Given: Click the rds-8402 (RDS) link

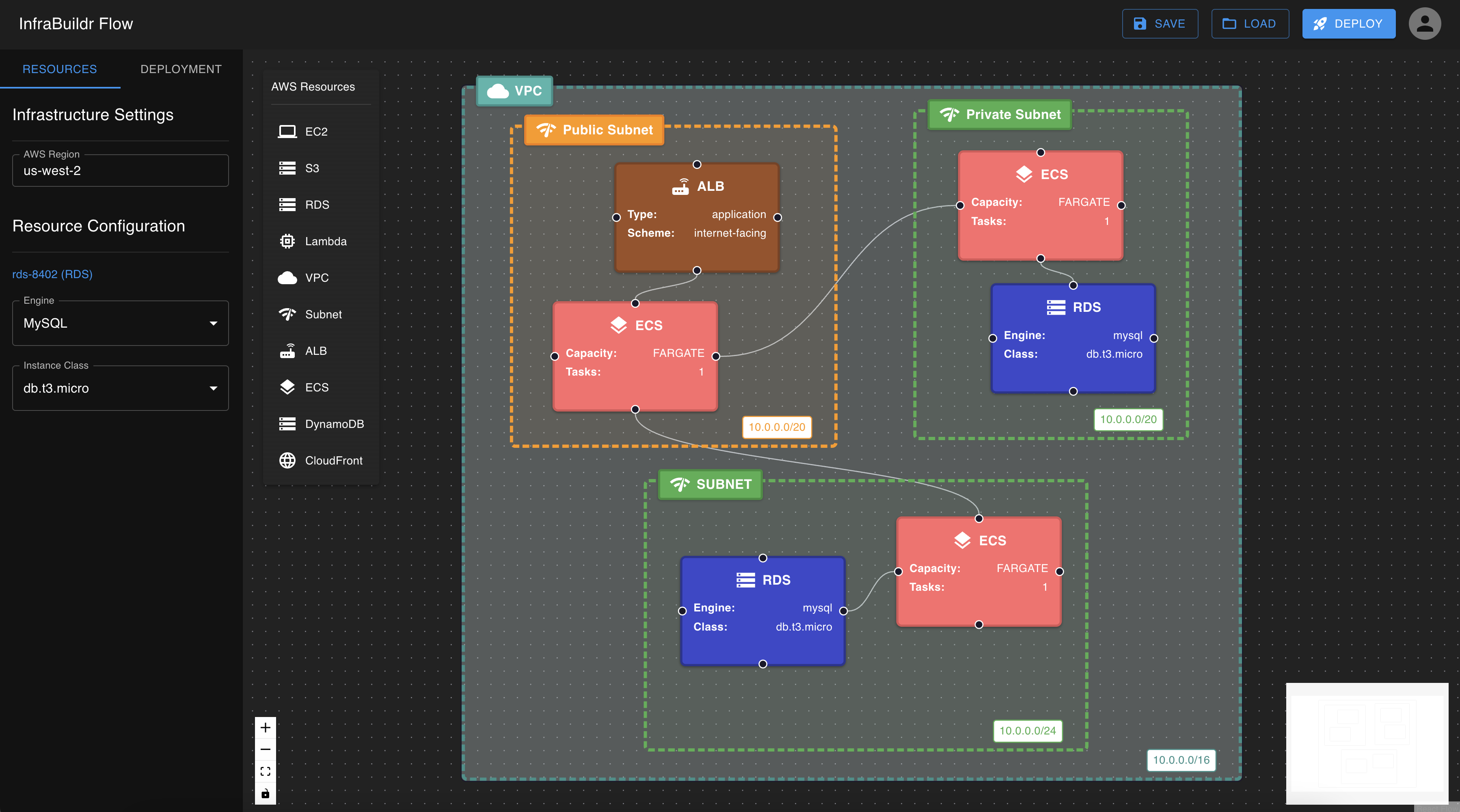Looking at the screenshot, I should pos(52,274).
